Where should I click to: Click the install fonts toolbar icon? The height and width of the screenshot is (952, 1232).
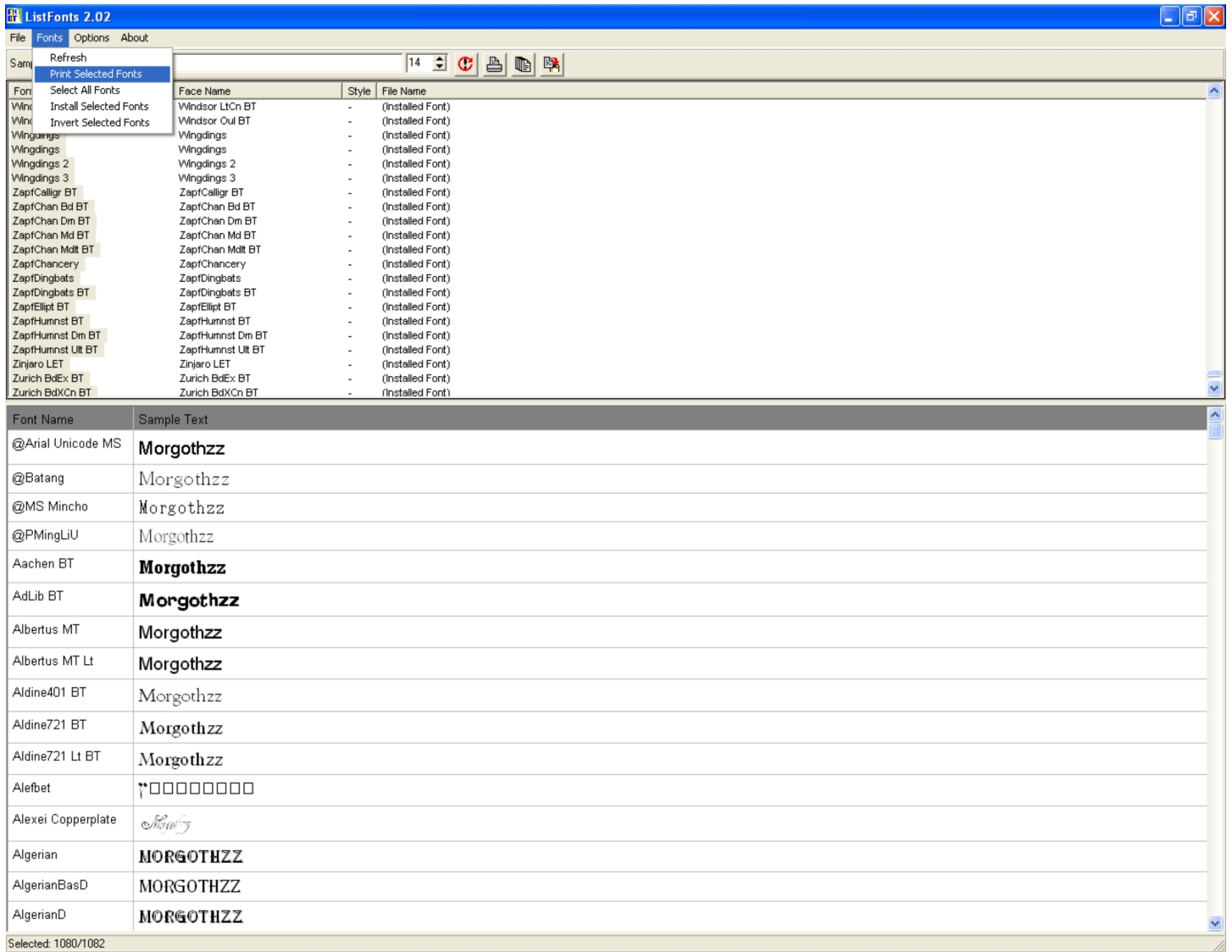[552, 64]
